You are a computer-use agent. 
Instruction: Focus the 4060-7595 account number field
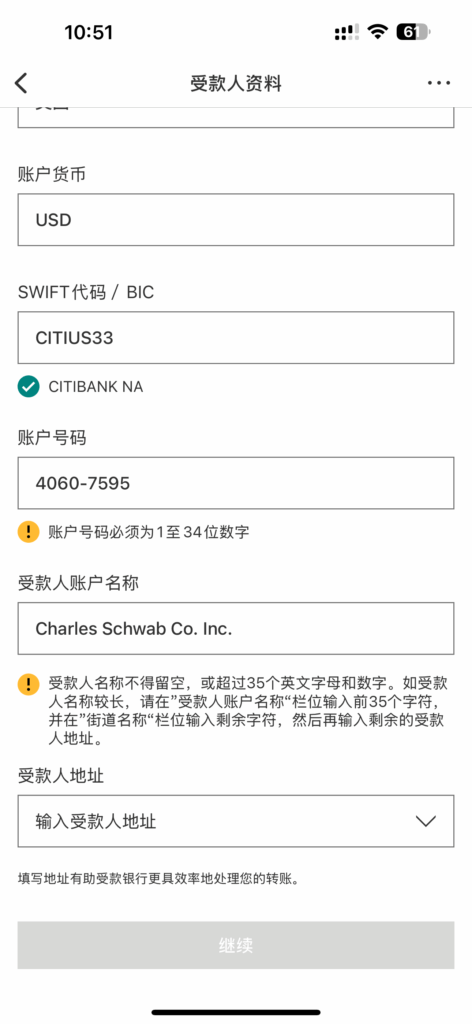[x=236, y=483]
